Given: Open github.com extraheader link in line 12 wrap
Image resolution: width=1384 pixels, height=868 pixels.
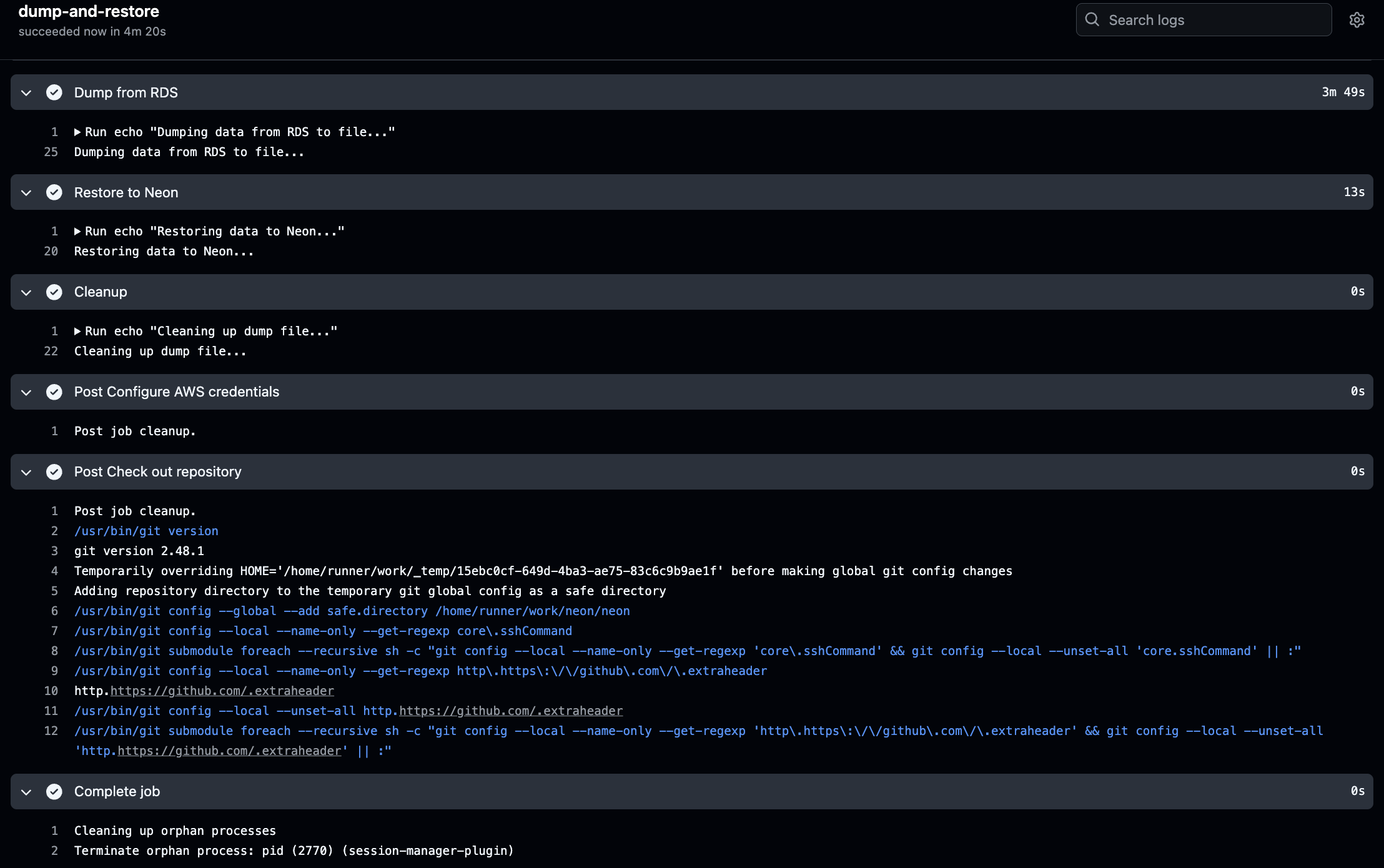Looking at the screenshot, I should tap(230, 751).
